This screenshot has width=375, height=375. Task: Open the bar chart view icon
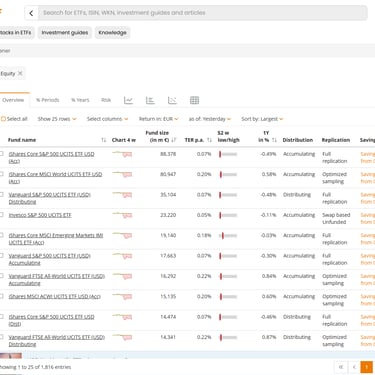(150, 100)
